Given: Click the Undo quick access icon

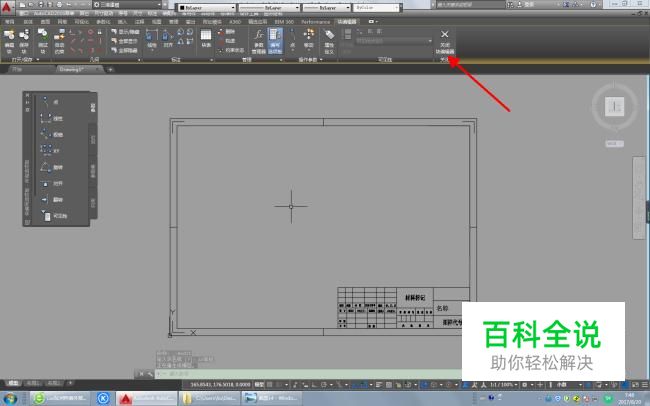Looking at the screenshot, I should pos(68,5).
